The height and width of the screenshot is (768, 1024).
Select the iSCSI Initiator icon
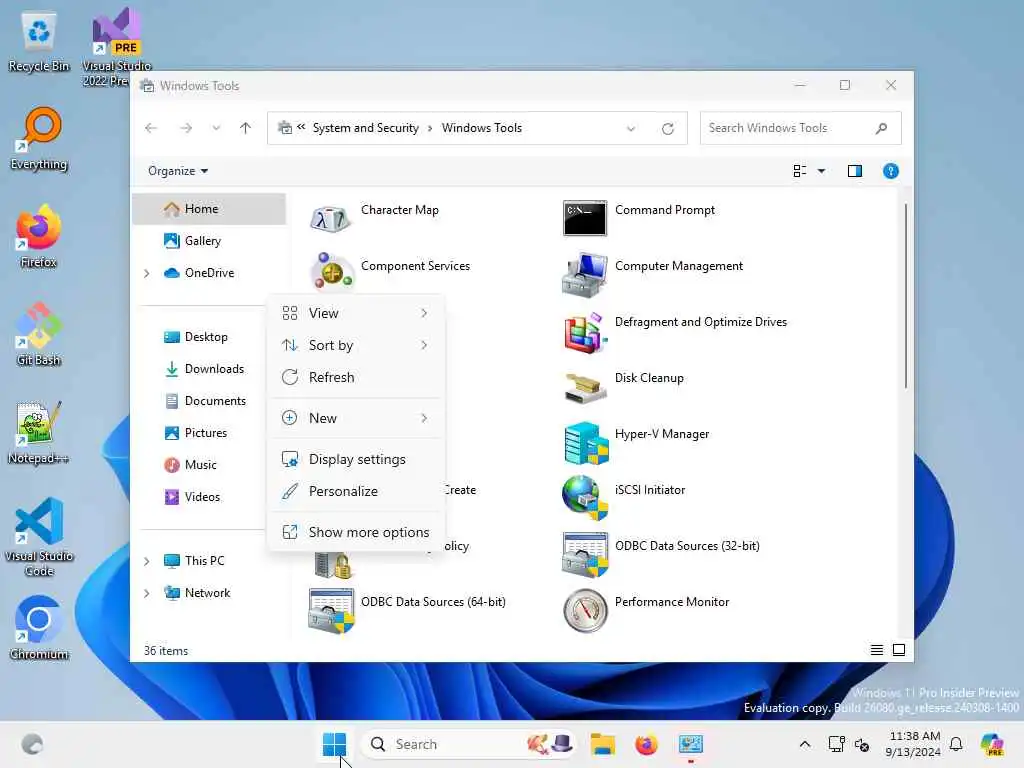[584, 498]
